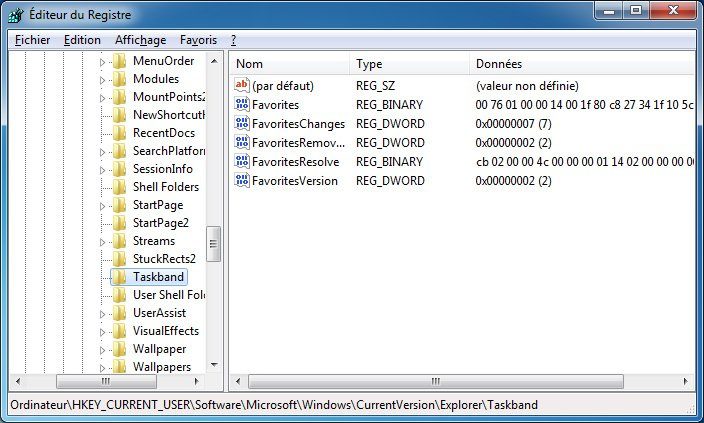Click the StartPage folder icon
The image size is (704, 423).
click(119, 205)
